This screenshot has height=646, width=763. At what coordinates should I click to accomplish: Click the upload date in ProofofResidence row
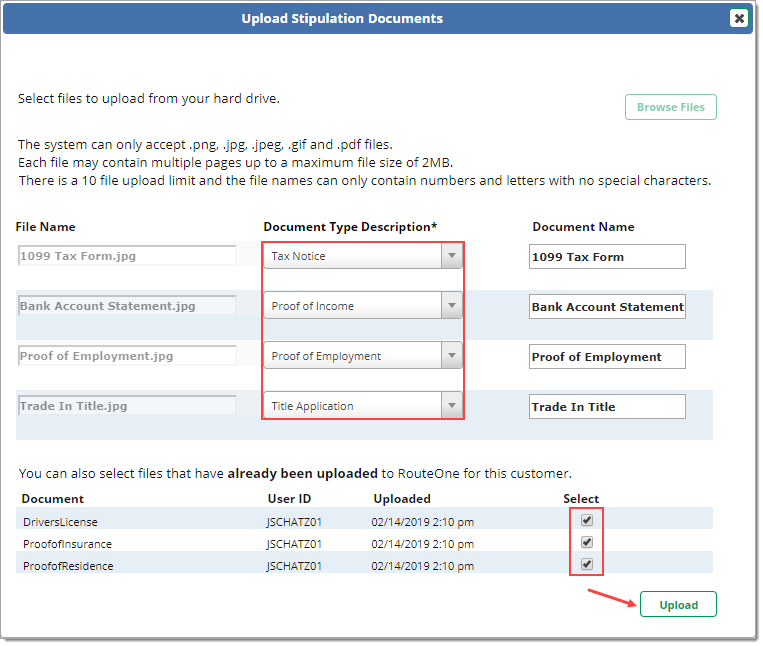(x=422, y=566)
